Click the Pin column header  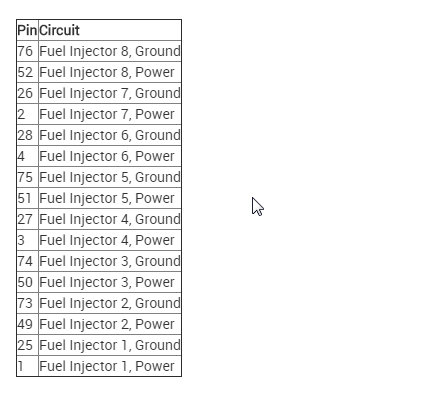coord(27,30)
